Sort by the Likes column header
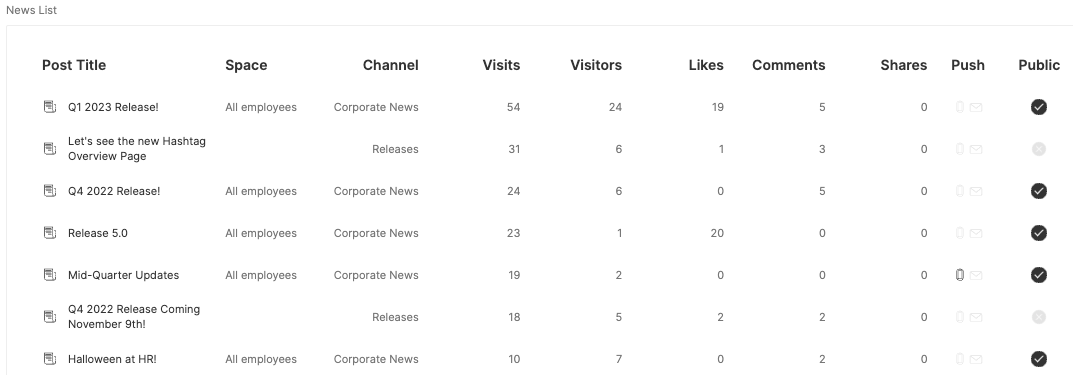1073x375 pixels. [x=706, y=65]
